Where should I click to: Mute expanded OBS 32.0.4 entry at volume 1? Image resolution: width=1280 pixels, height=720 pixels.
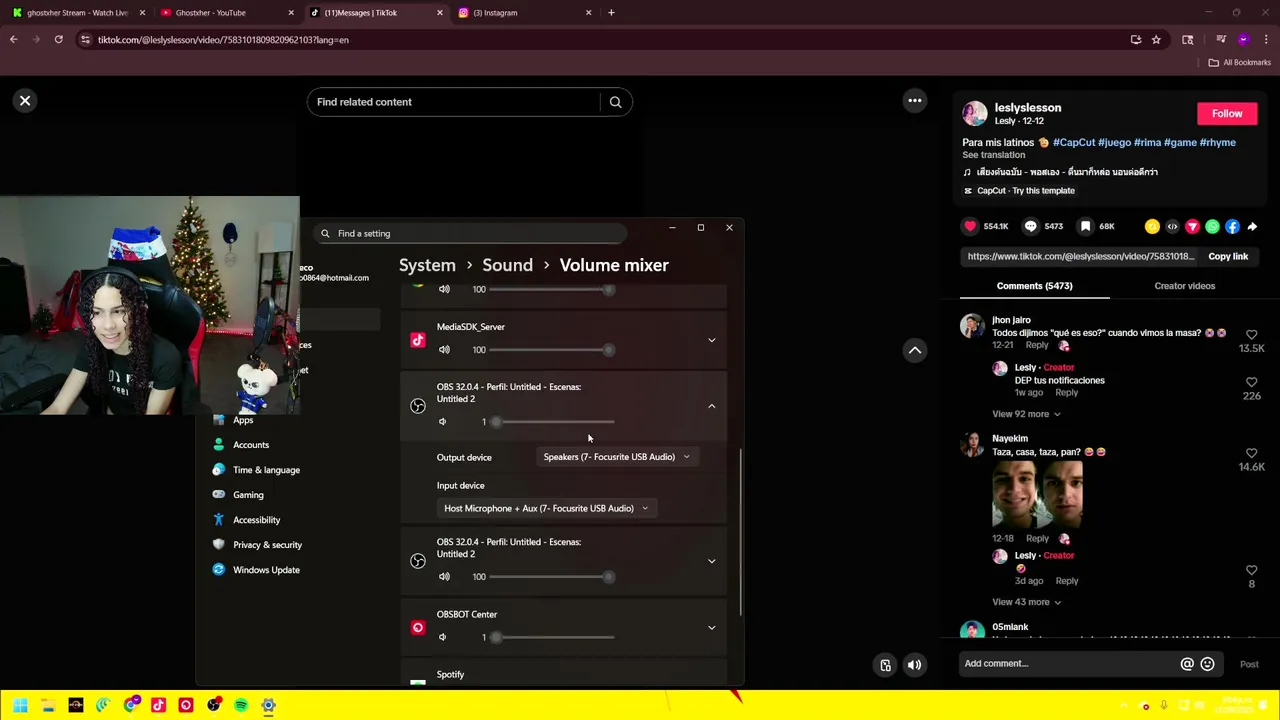443,422
